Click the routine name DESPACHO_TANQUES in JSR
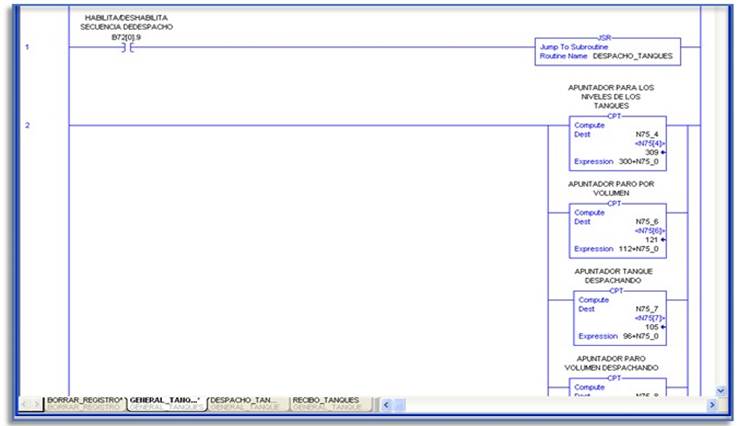 [633, 56]
